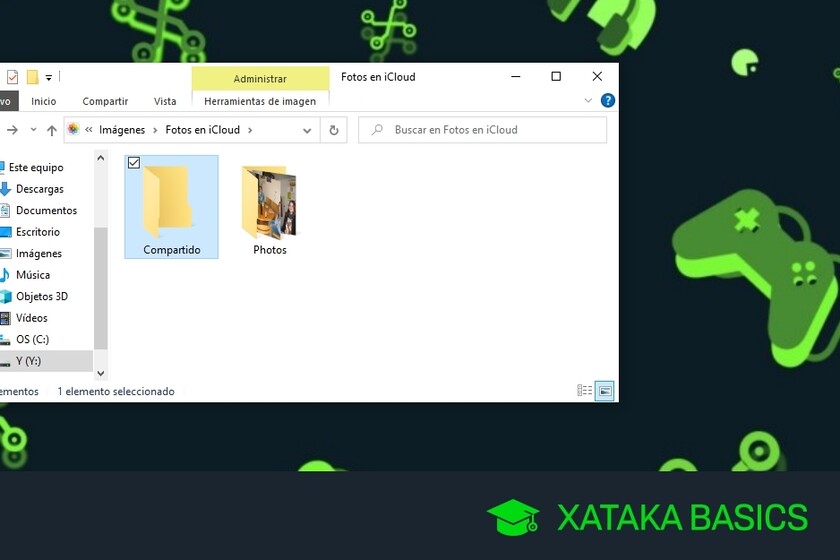Select the Photos folder thumbnail
This screenshot has height=560, width=840.
pyautogui.click(x=269, y=201)
